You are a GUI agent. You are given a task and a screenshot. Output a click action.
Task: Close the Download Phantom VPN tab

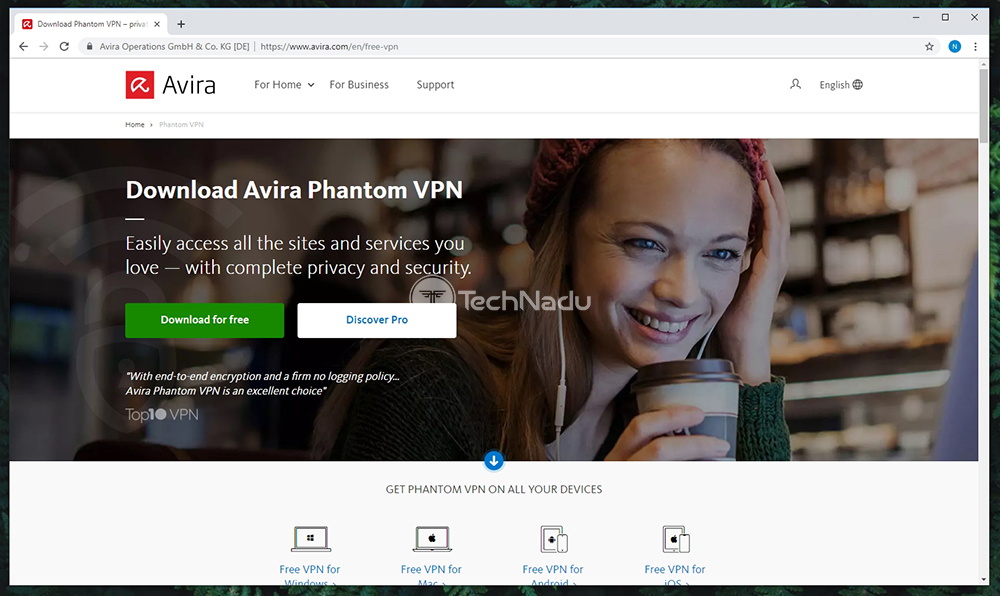[157, 24]
